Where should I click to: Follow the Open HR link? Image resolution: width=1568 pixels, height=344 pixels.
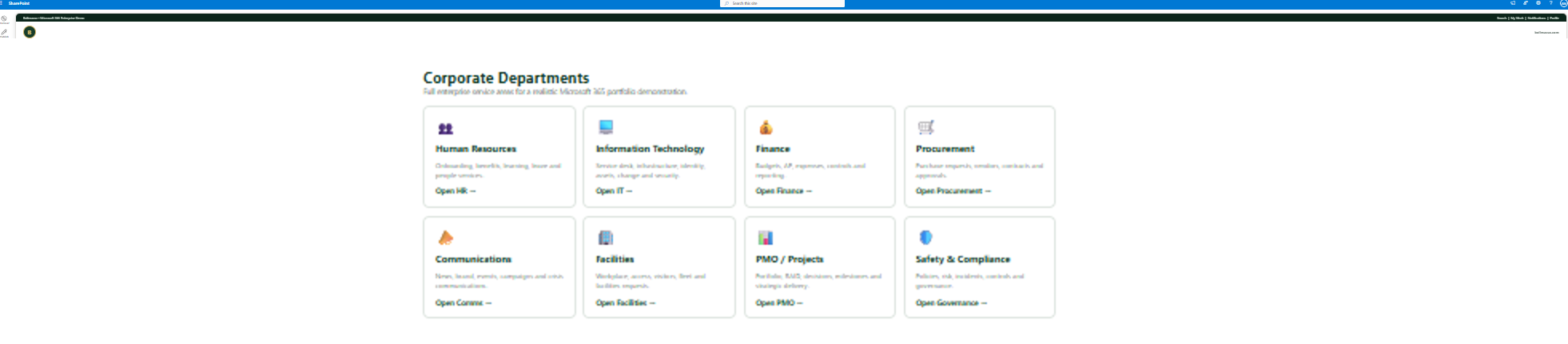456,191
